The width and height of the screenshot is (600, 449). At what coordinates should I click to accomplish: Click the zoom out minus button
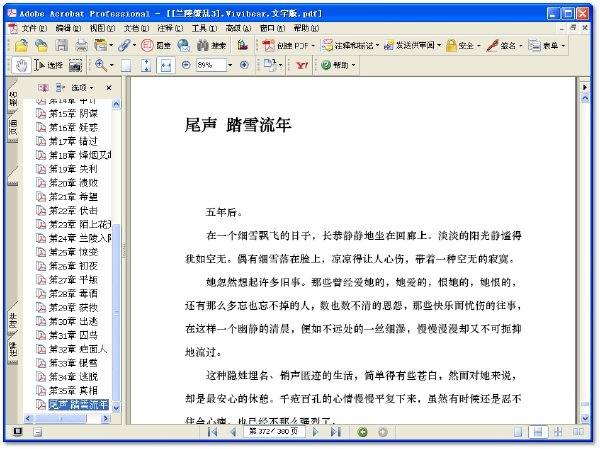tap(186, 65)
